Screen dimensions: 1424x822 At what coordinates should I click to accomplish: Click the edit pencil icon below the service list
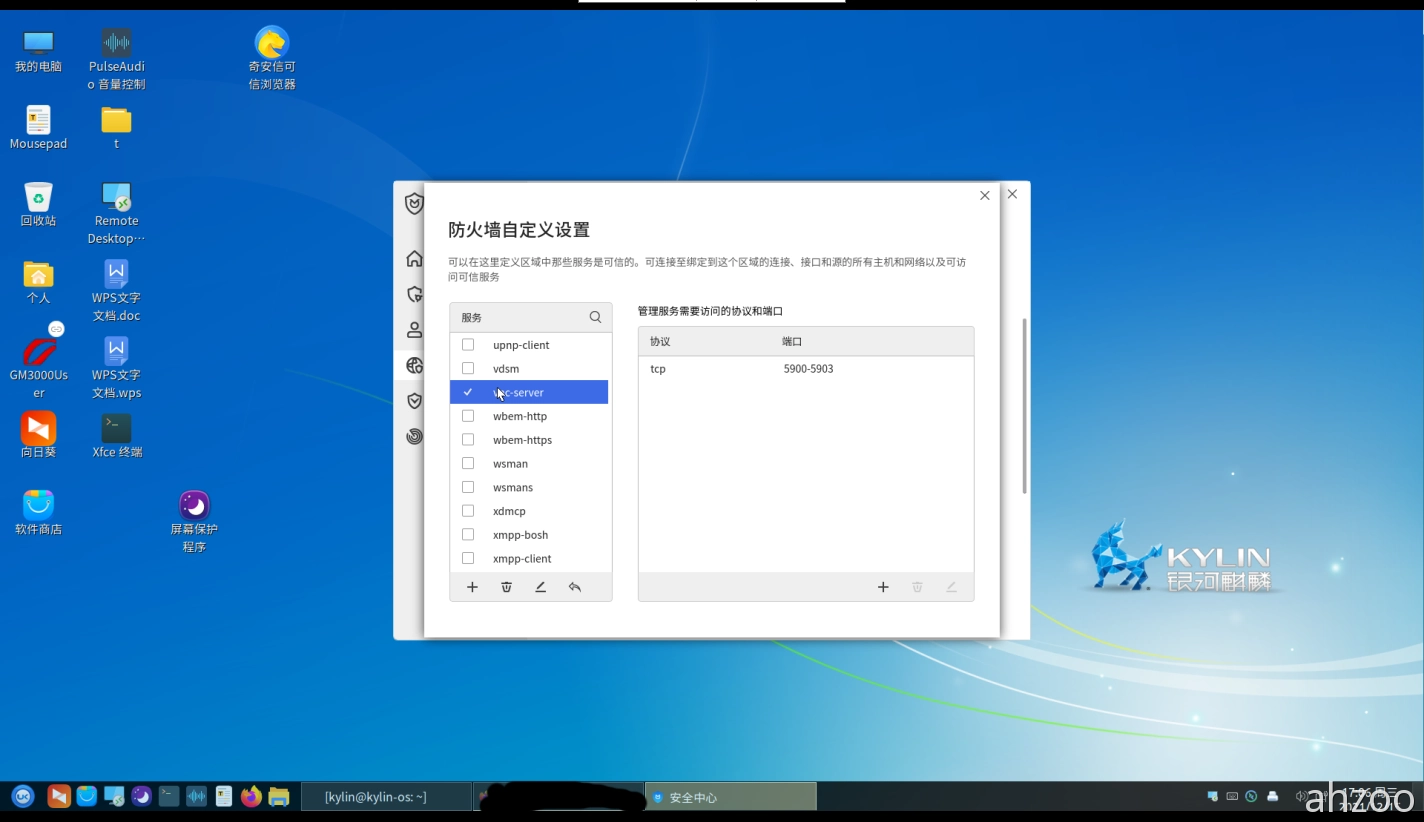(540, 587)
